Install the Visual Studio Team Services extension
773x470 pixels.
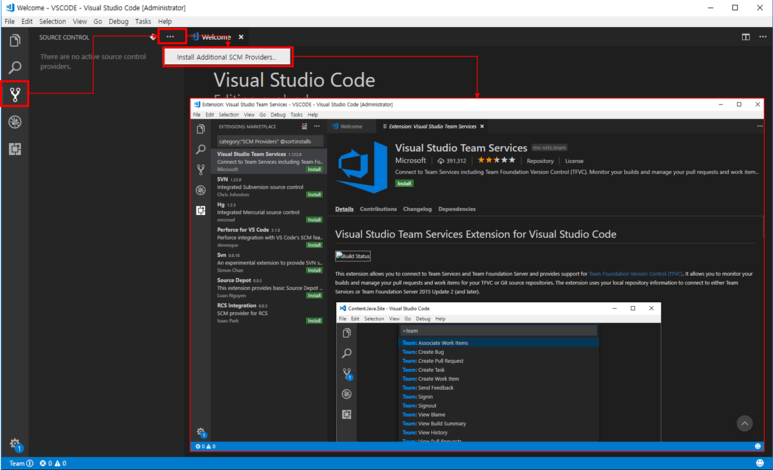click(404, 183)
